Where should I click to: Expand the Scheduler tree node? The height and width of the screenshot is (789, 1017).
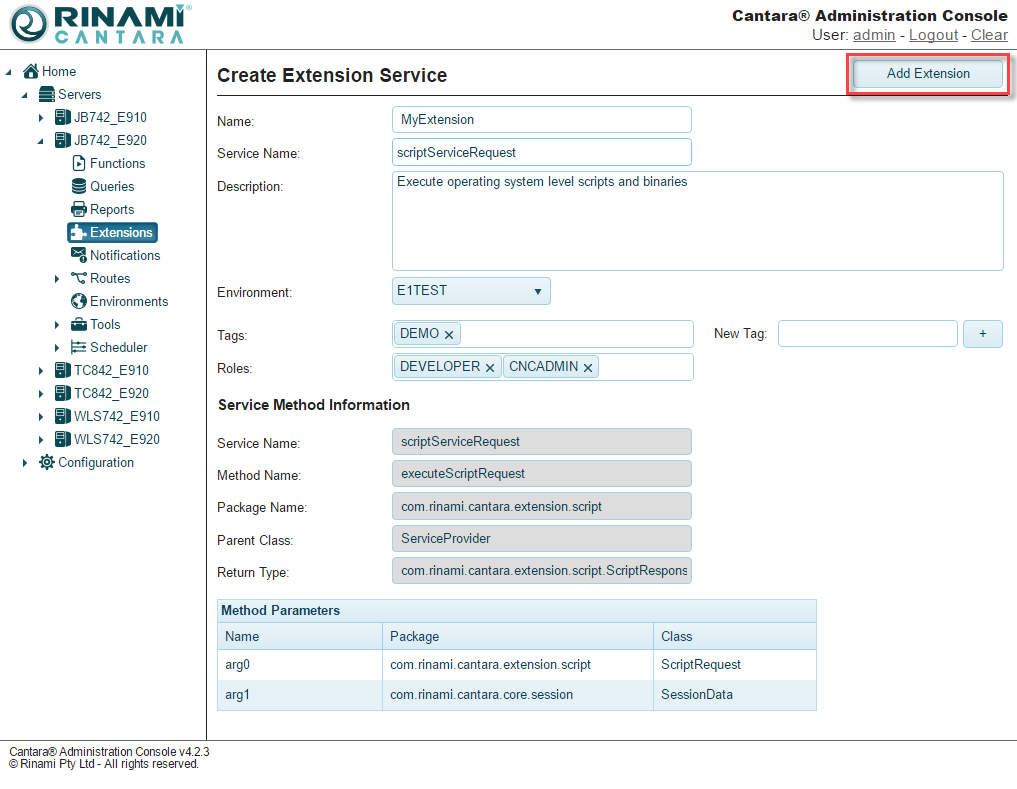tap(57, 348)
